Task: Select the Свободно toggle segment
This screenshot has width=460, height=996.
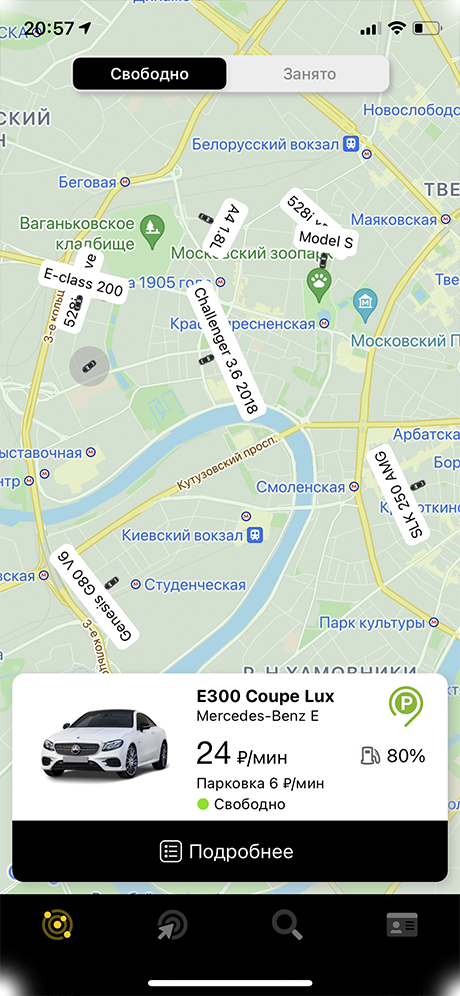Action: 149,74
